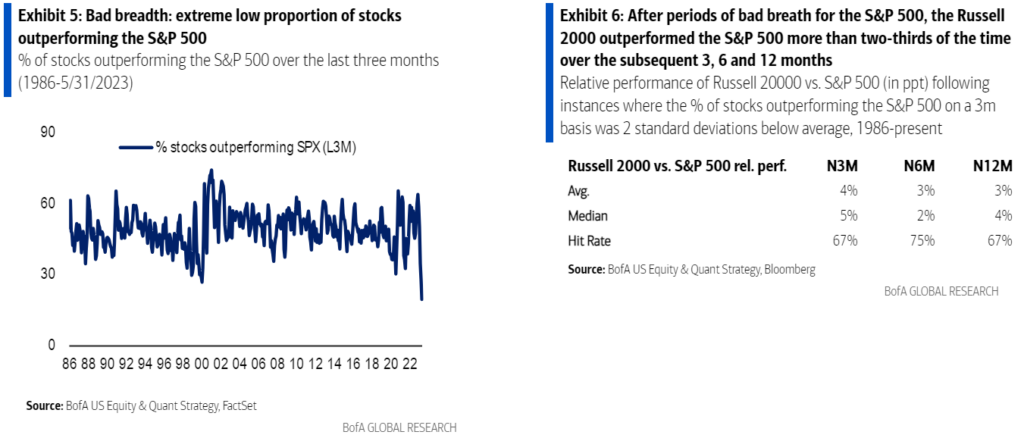Image resolution: width=1024 pixels, height=438 pixels.
Task: Select the "% stocks outperforming SPX (L3M)" legend label
Action: click(x=256, y=147)
